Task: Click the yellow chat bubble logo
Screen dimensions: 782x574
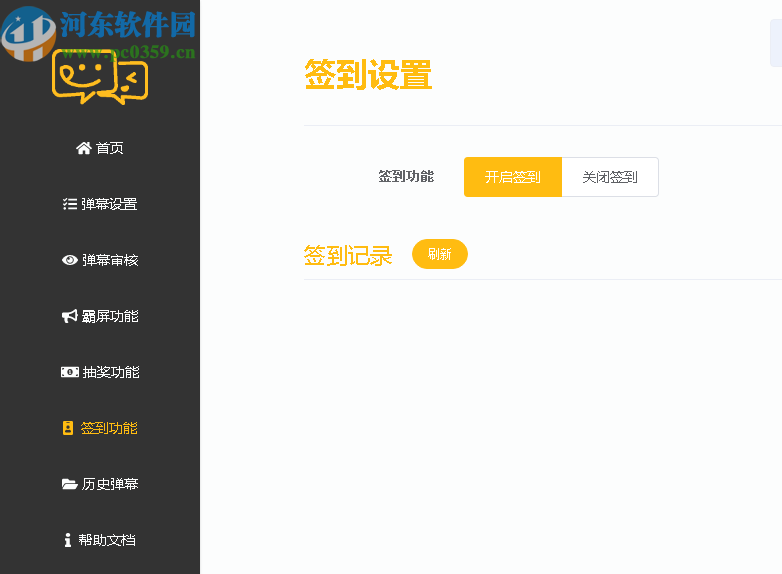Action: click(100, 76)
